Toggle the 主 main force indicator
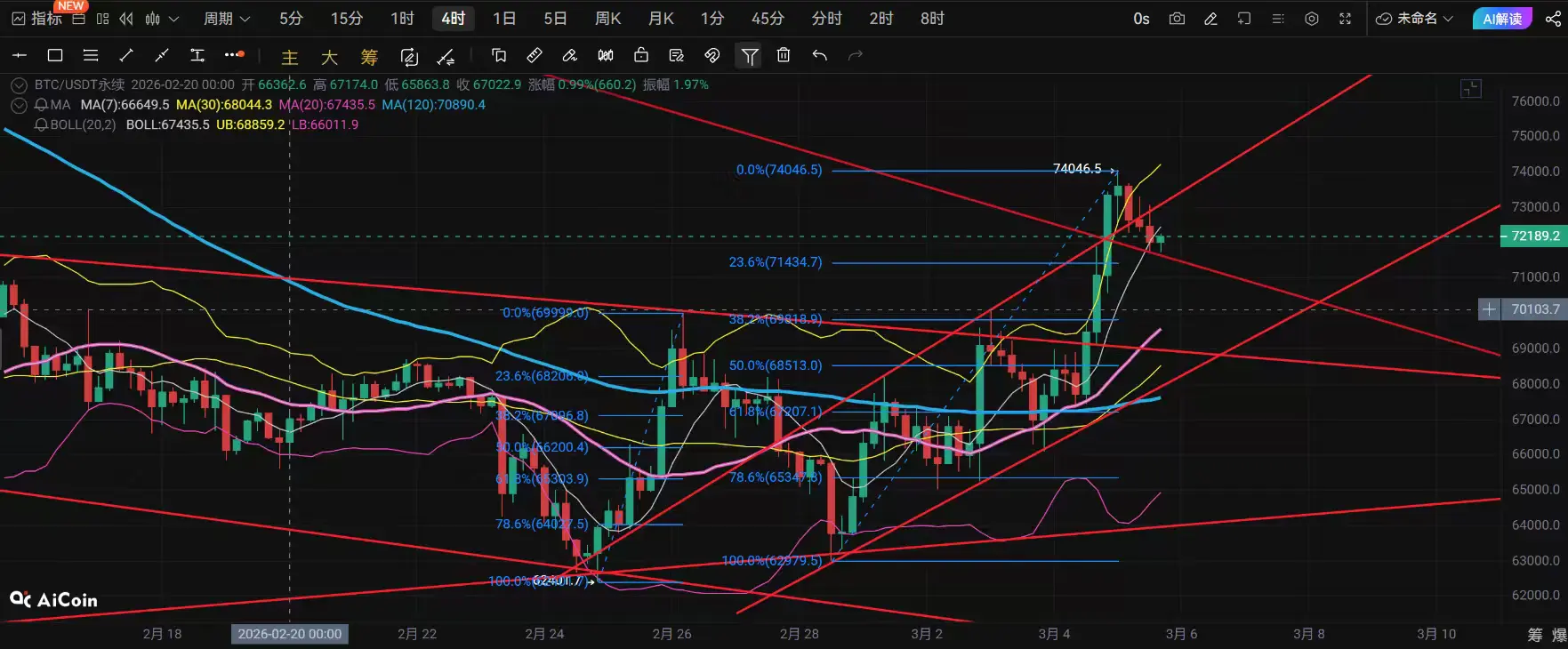Viewport: 1568px width, 649px height. point(290,58)
